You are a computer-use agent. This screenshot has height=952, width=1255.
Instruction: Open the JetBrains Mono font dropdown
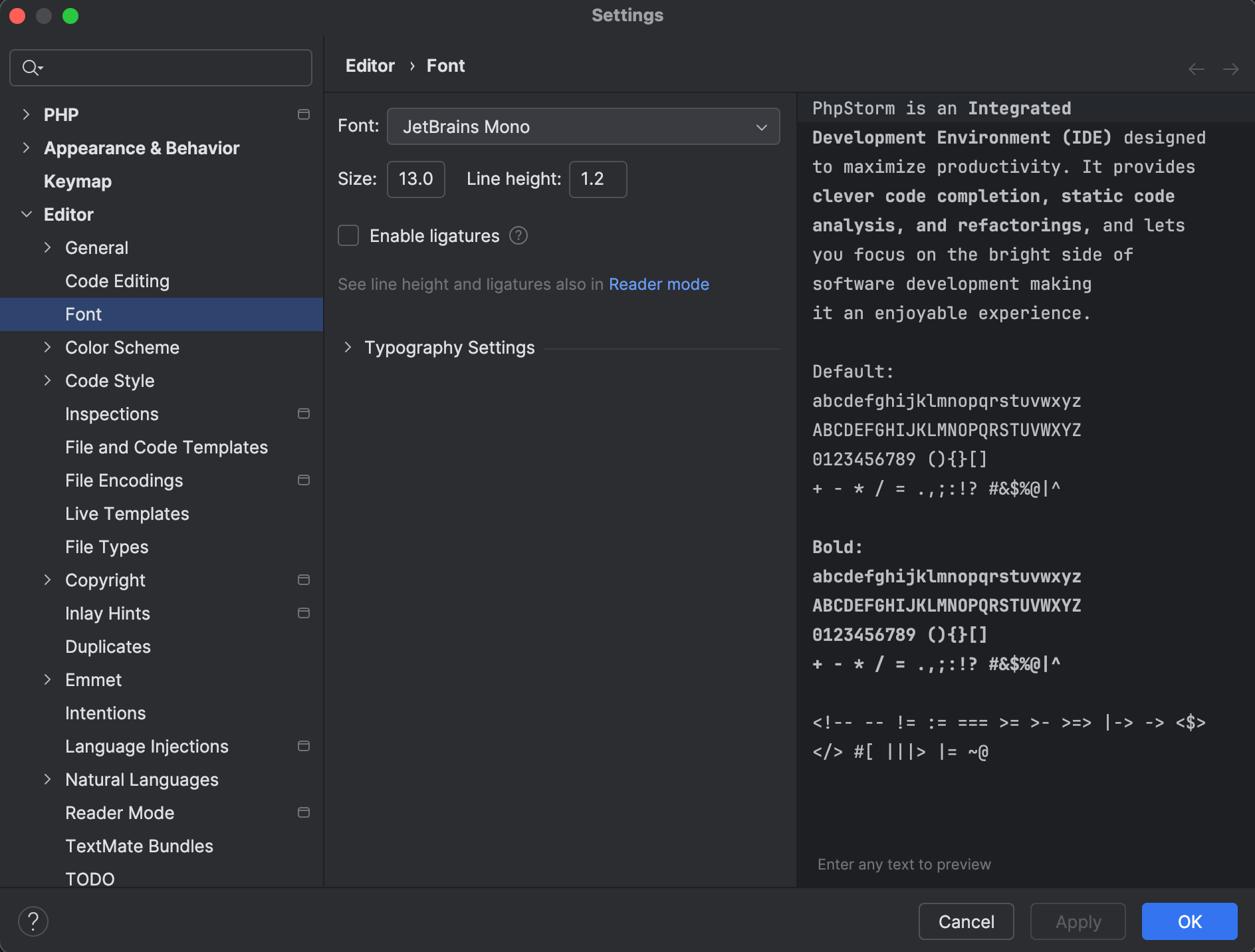pos(583,126)
